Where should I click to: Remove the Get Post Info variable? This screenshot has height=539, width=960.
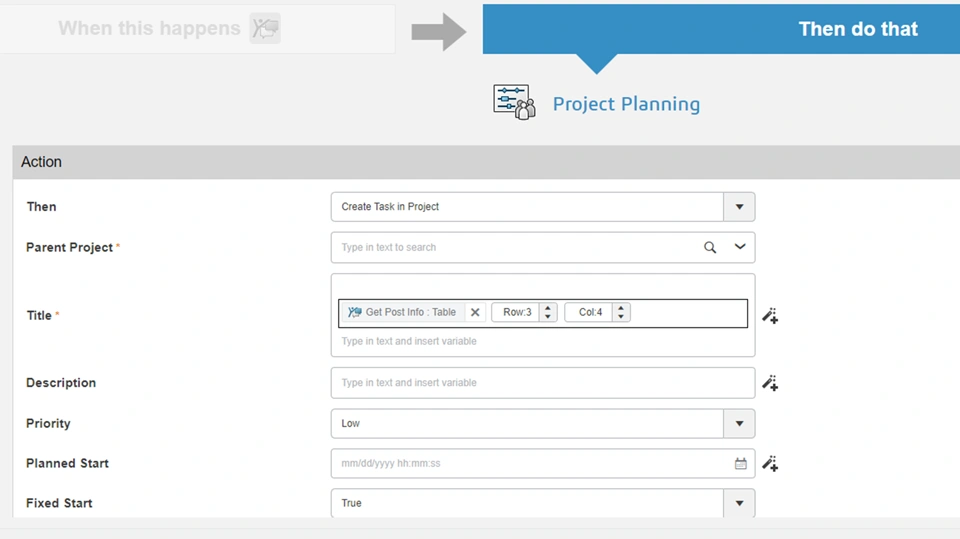(475, 312)
